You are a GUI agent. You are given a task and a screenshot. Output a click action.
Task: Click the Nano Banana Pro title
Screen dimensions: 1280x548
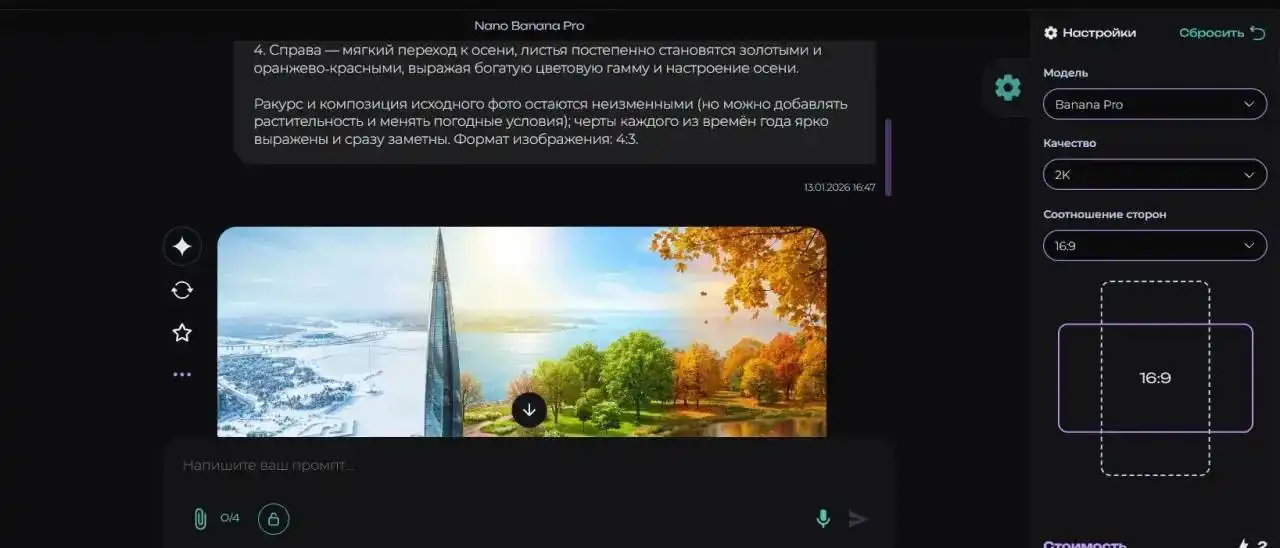click(529, 25)
